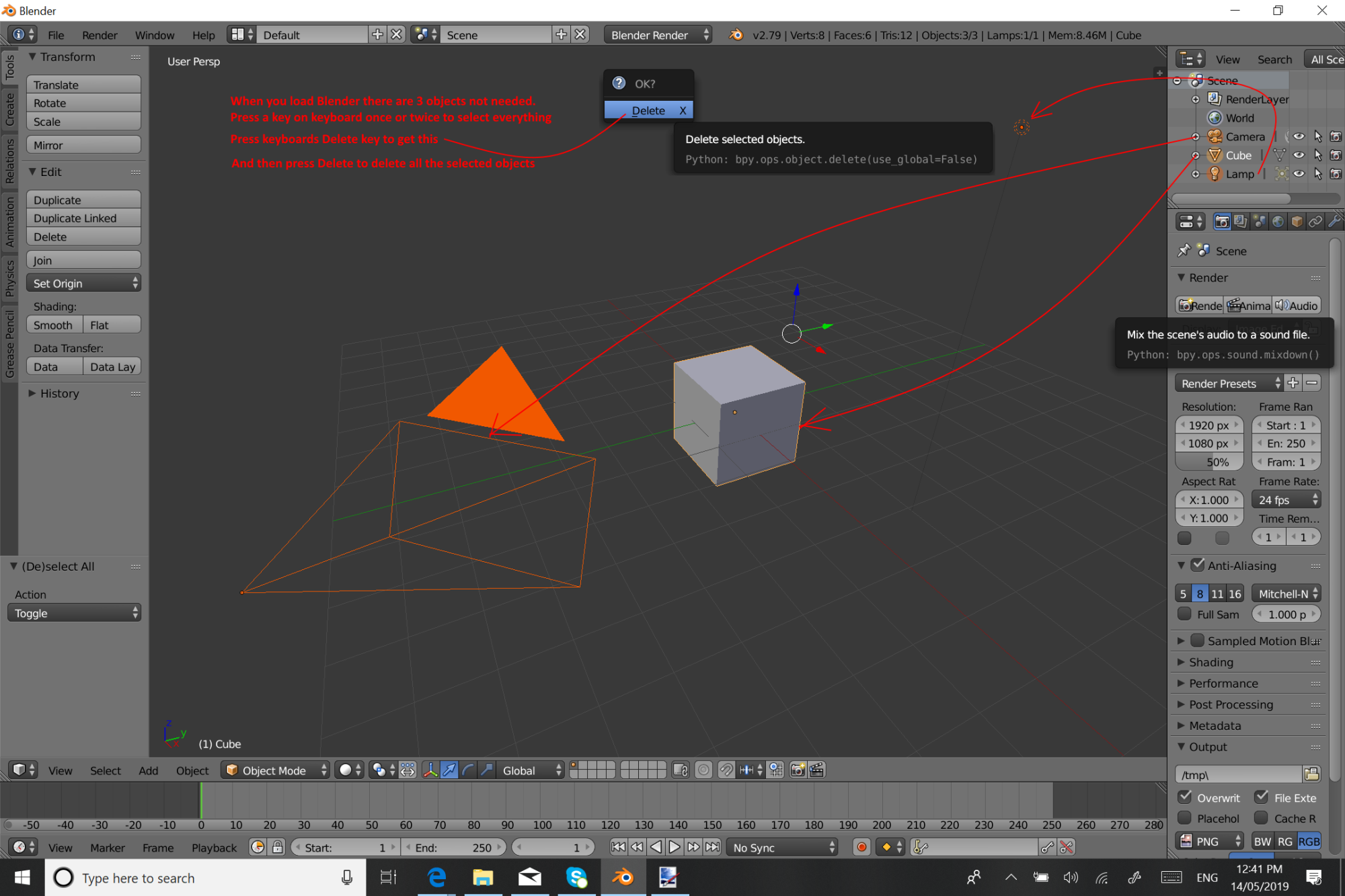
Task: Toggle the 3D manipulator axes icon
Action: click(x=430, y=770)
